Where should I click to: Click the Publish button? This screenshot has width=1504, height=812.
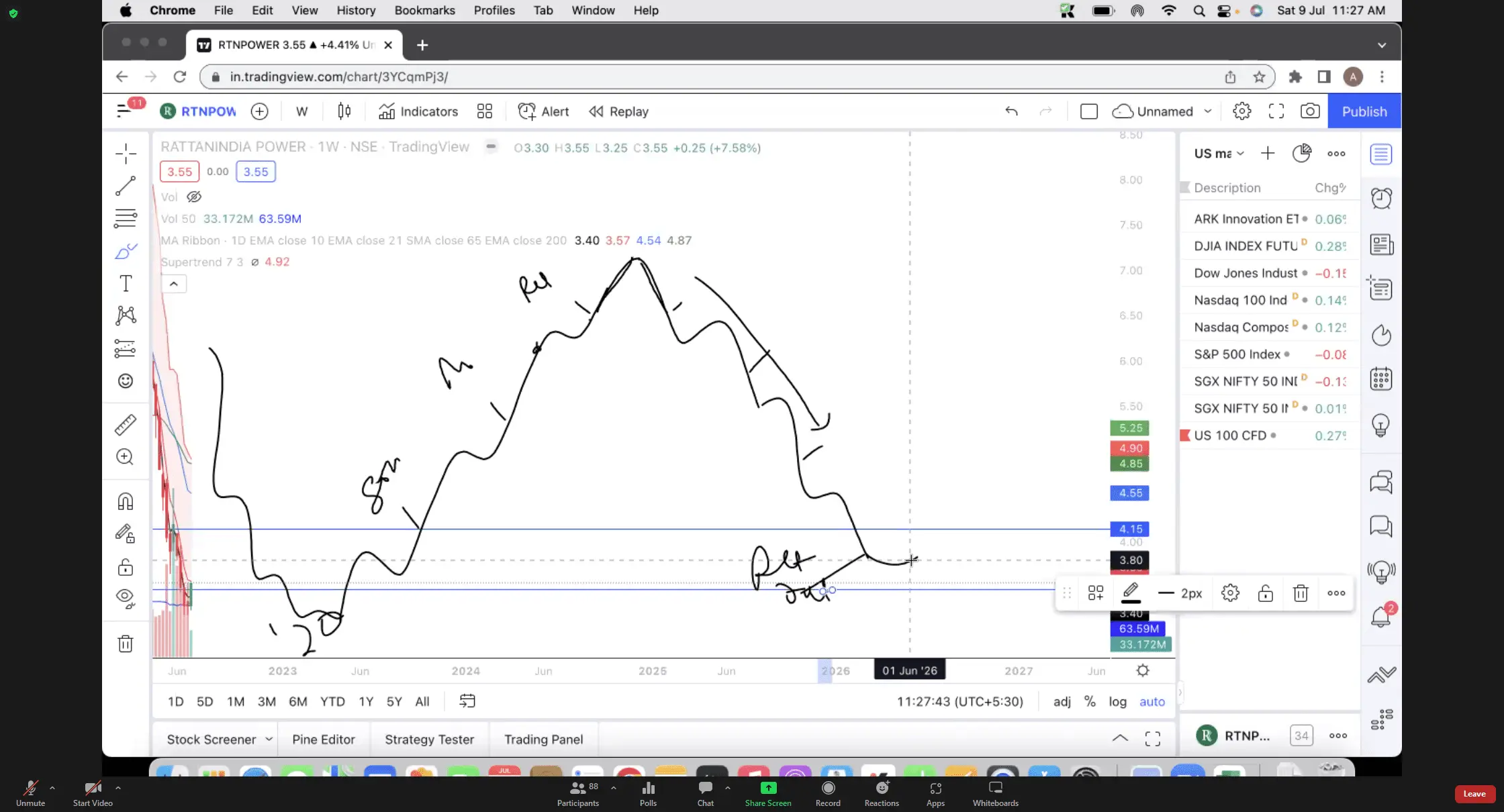(1364, 111)
